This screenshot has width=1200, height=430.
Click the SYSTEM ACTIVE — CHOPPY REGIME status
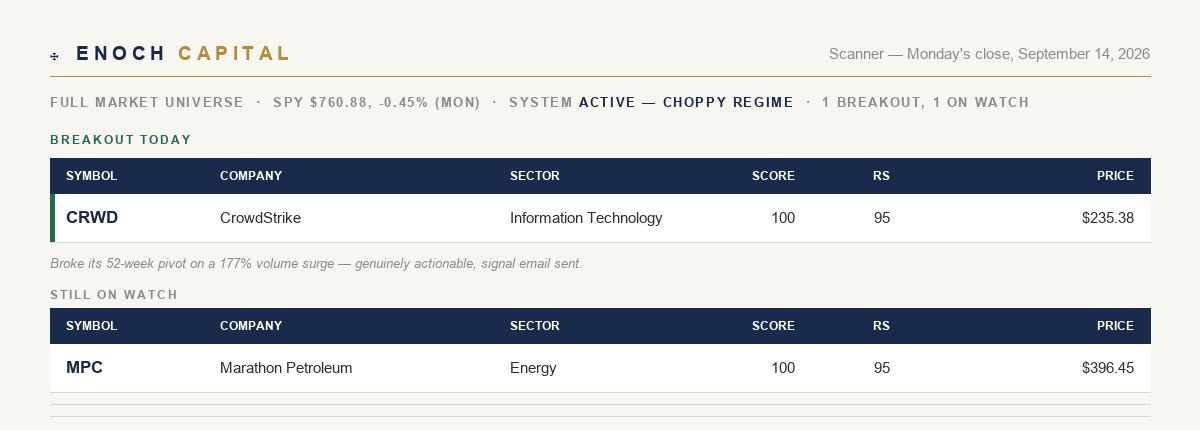(x=651, y=103)
